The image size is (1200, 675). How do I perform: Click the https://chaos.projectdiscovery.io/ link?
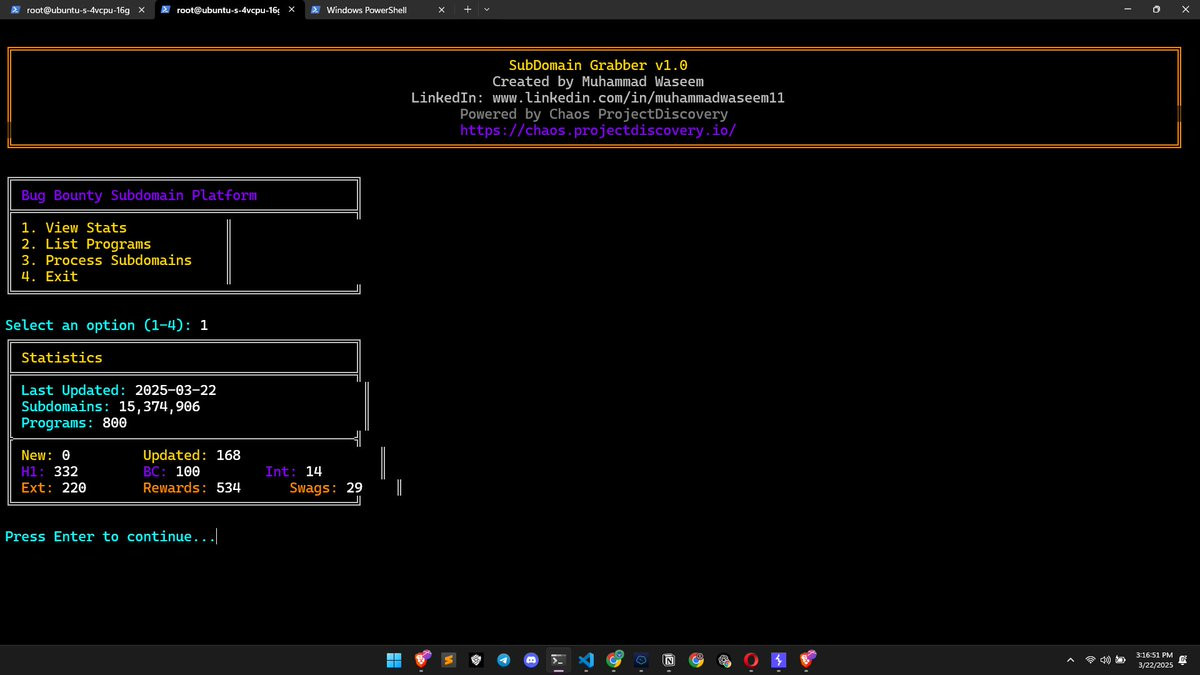pos(598,131)
